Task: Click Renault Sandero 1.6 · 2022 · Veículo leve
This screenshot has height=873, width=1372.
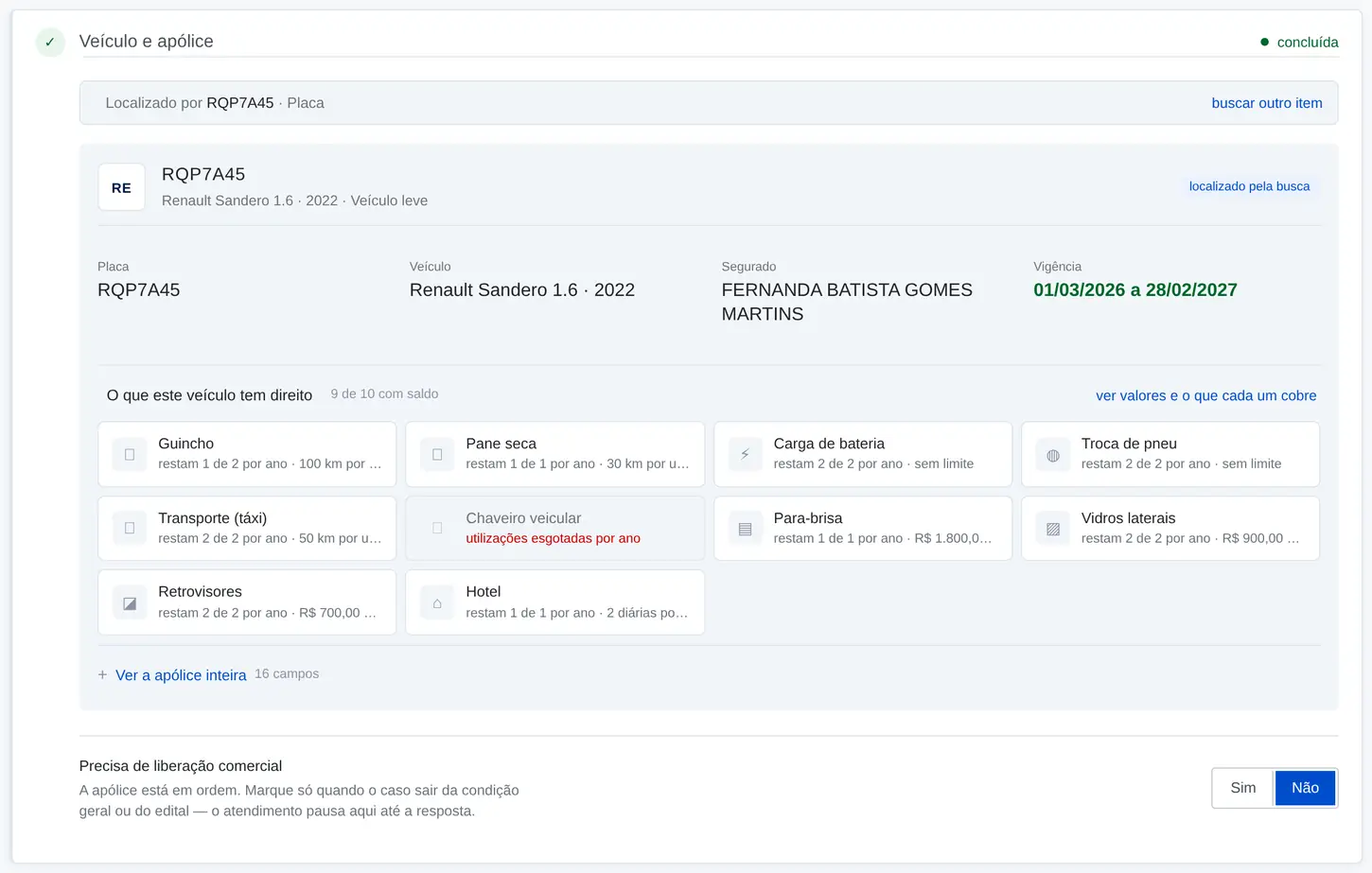Action: point(294,201)
